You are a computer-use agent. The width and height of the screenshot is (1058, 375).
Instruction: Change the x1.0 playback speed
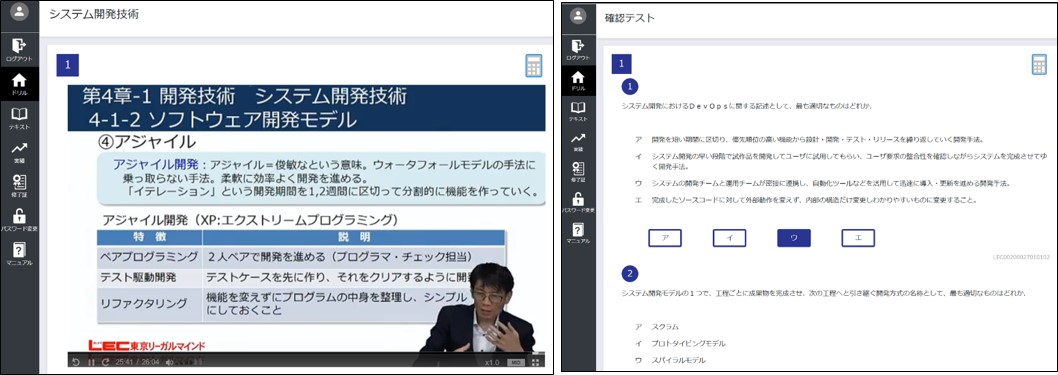492,363
